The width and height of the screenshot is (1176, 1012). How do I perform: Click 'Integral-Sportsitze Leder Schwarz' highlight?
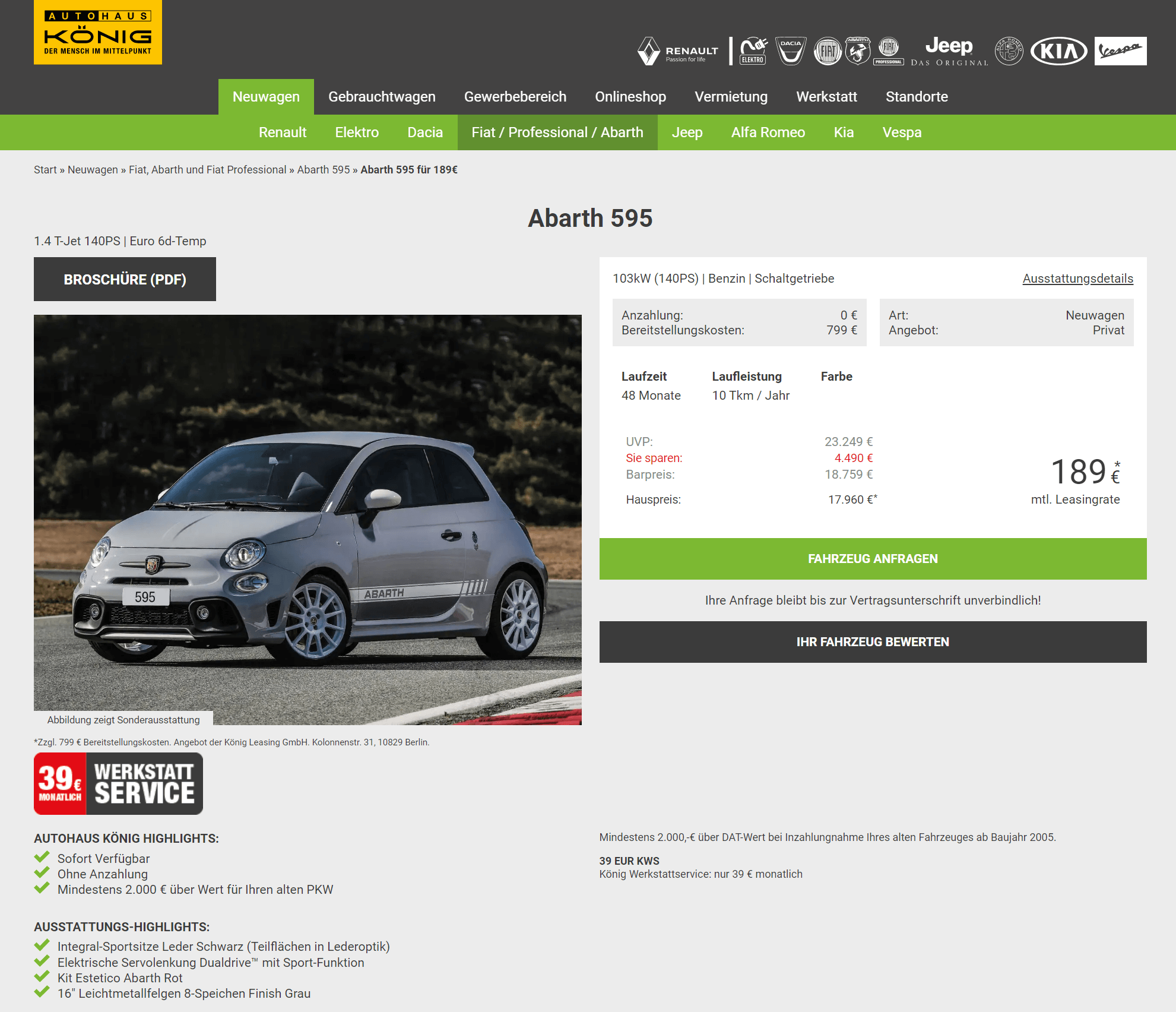pos(223,947)
